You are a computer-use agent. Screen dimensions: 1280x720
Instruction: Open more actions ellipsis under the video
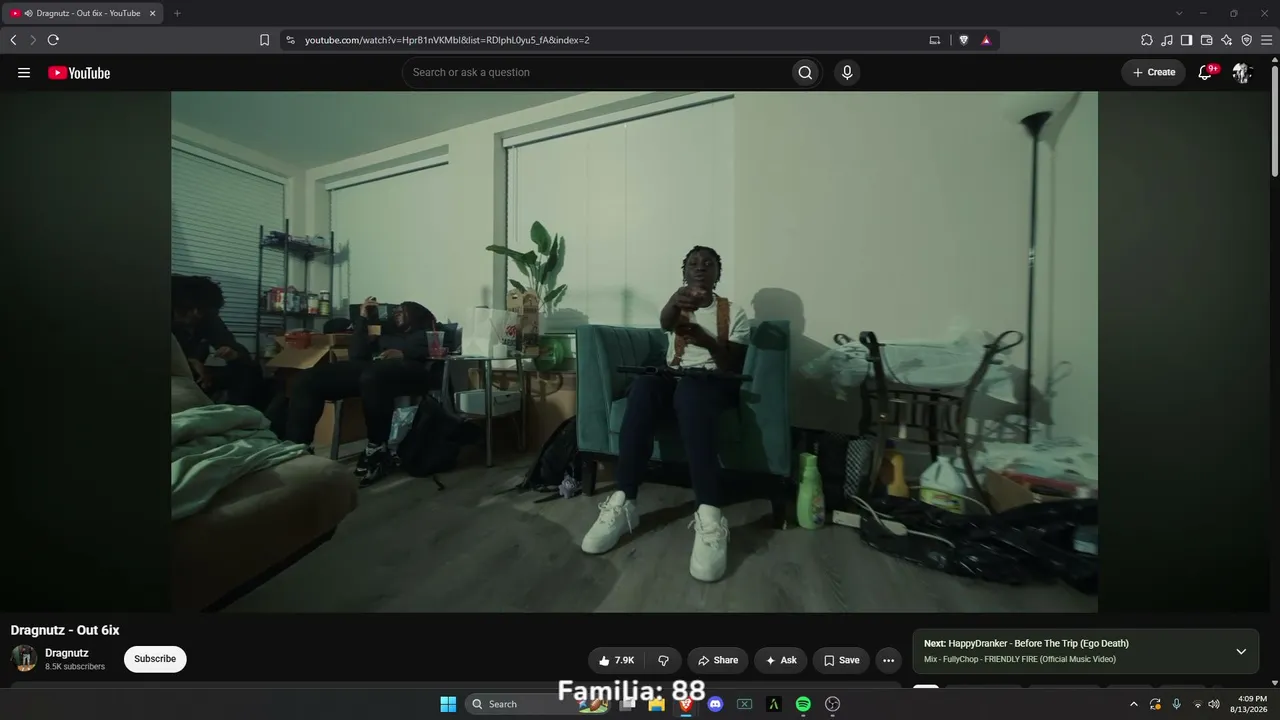(888, 660)
